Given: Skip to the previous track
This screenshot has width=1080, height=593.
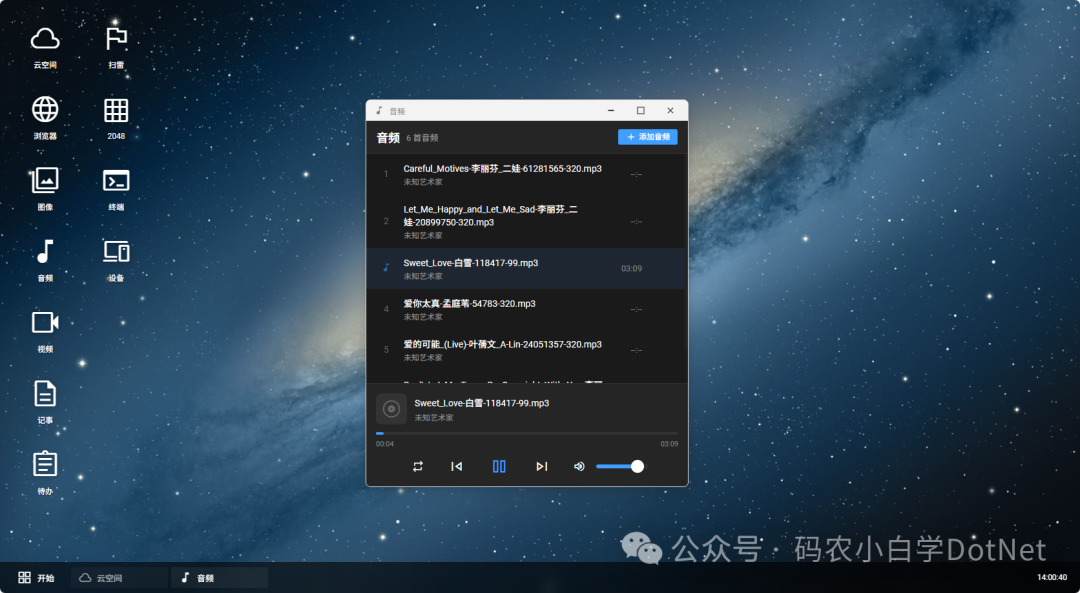Looking at the screenshot, I should (457, 466).
